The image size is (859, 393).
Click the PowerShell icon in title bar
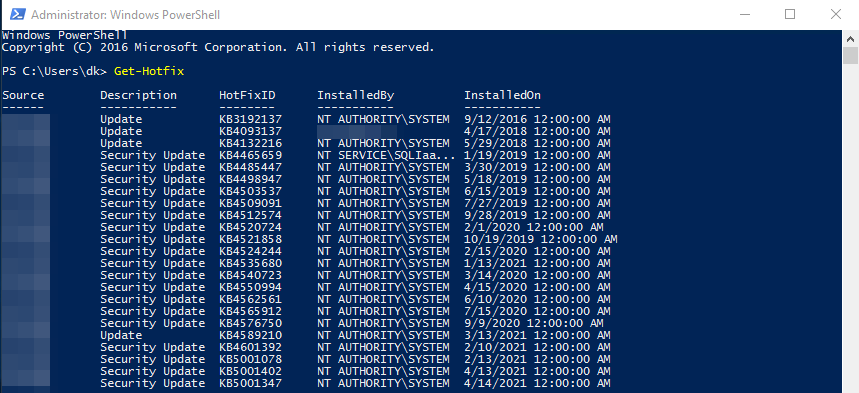tap(18, 14)
